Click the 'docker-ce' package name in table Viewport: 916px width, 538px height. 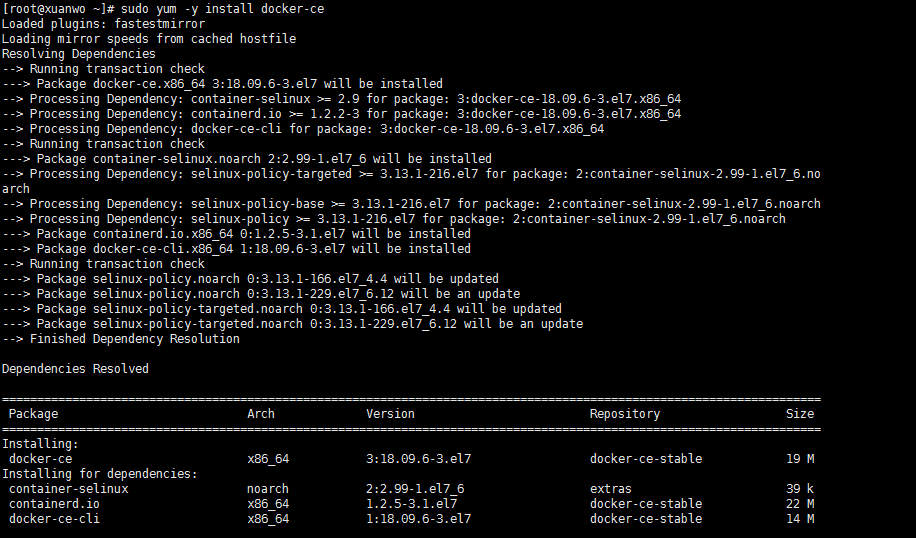[40, 459]
